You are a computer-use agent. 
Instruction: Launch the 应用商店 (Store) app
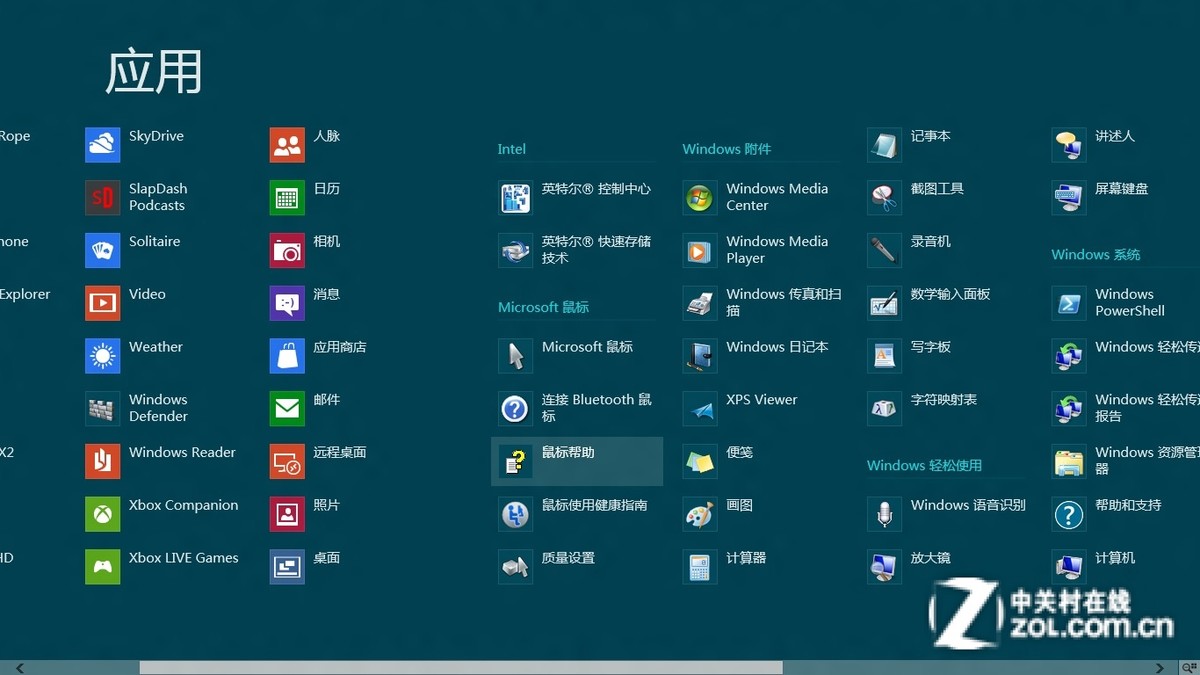(x=287, y=355)
